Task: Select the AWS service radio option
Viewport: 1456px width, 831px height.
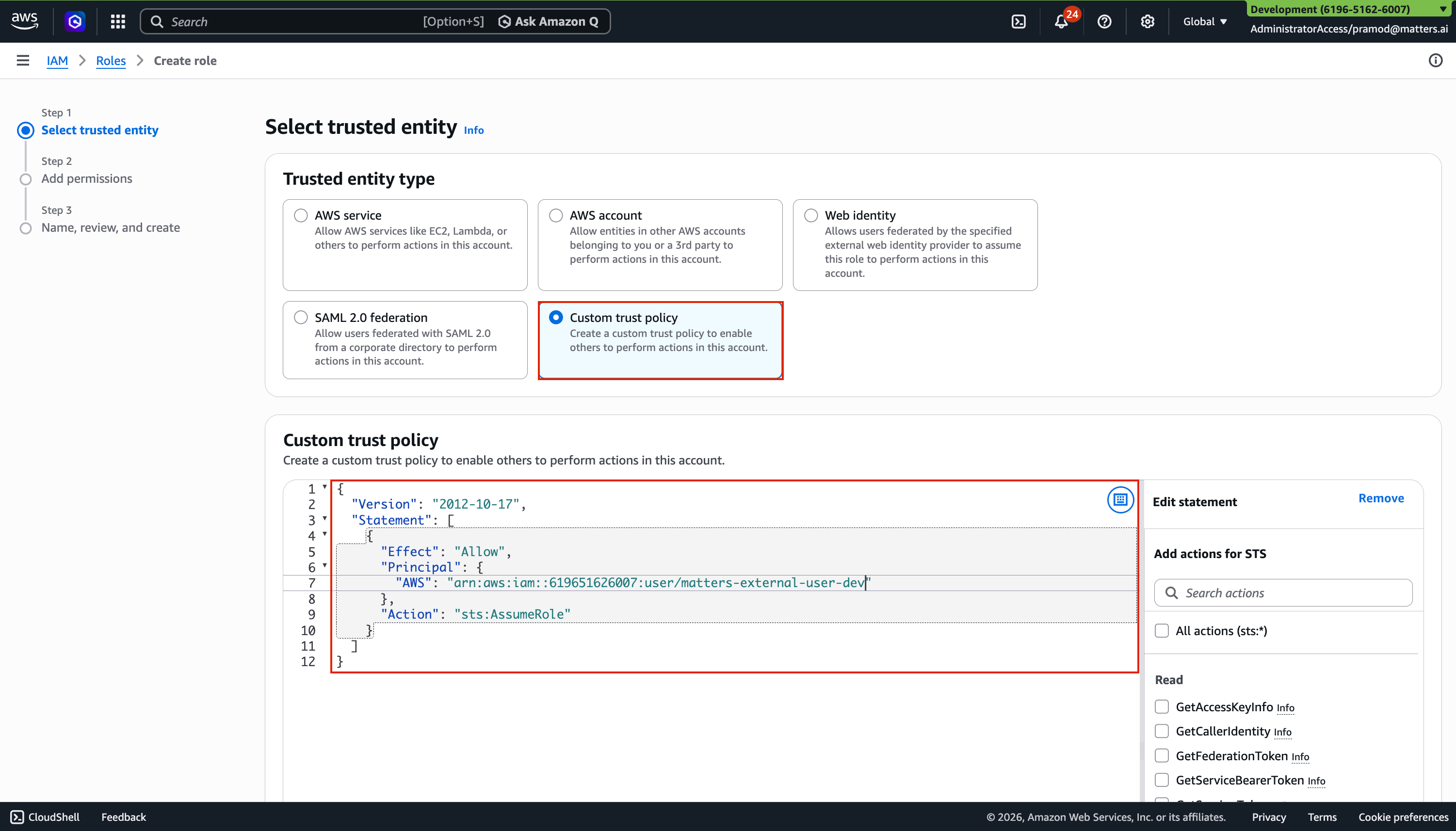Action: click(301, 215)
